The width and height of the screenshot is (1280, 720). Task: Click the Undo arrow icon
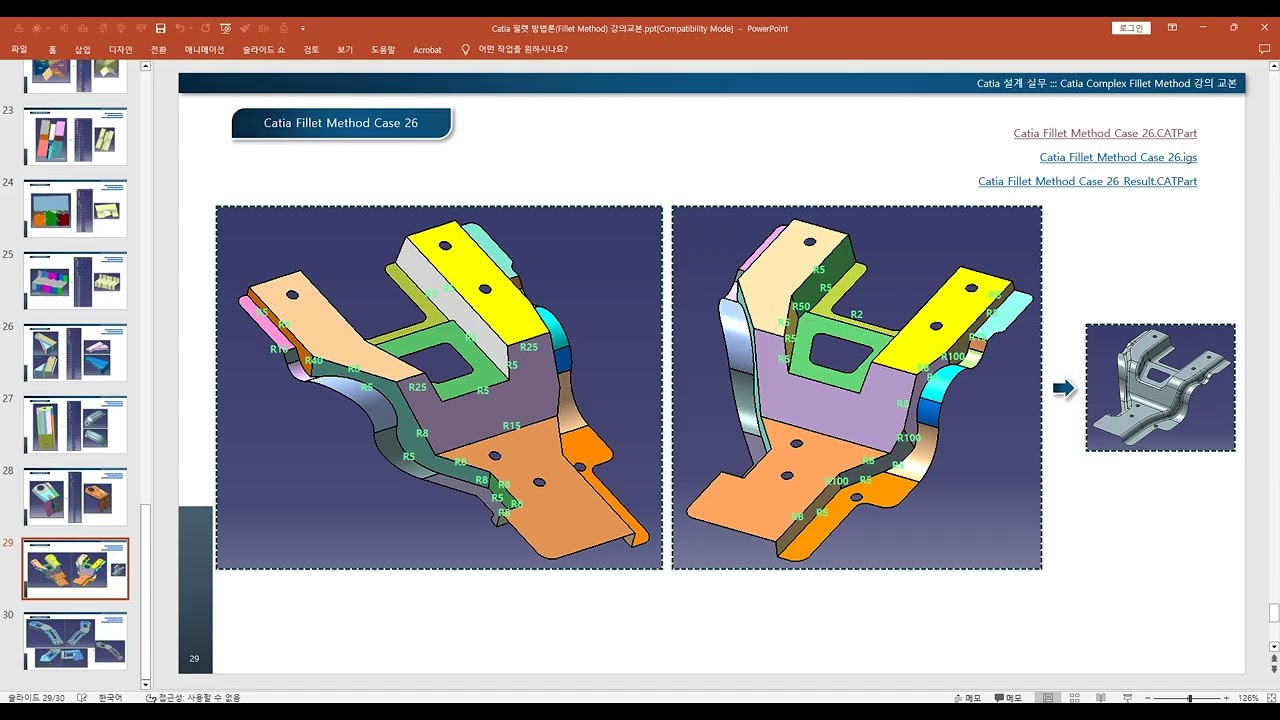pyautogui.click(x=179, y=29)
